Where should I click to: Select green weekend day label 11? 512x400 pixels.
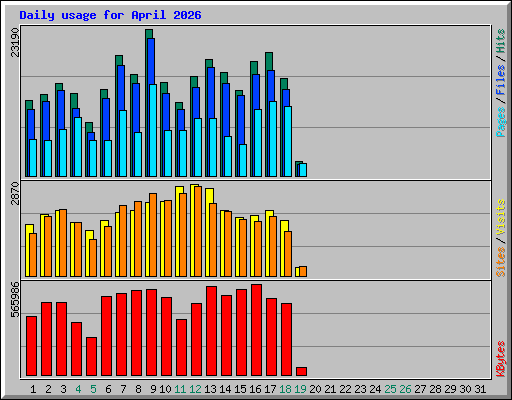click(180, 389)
